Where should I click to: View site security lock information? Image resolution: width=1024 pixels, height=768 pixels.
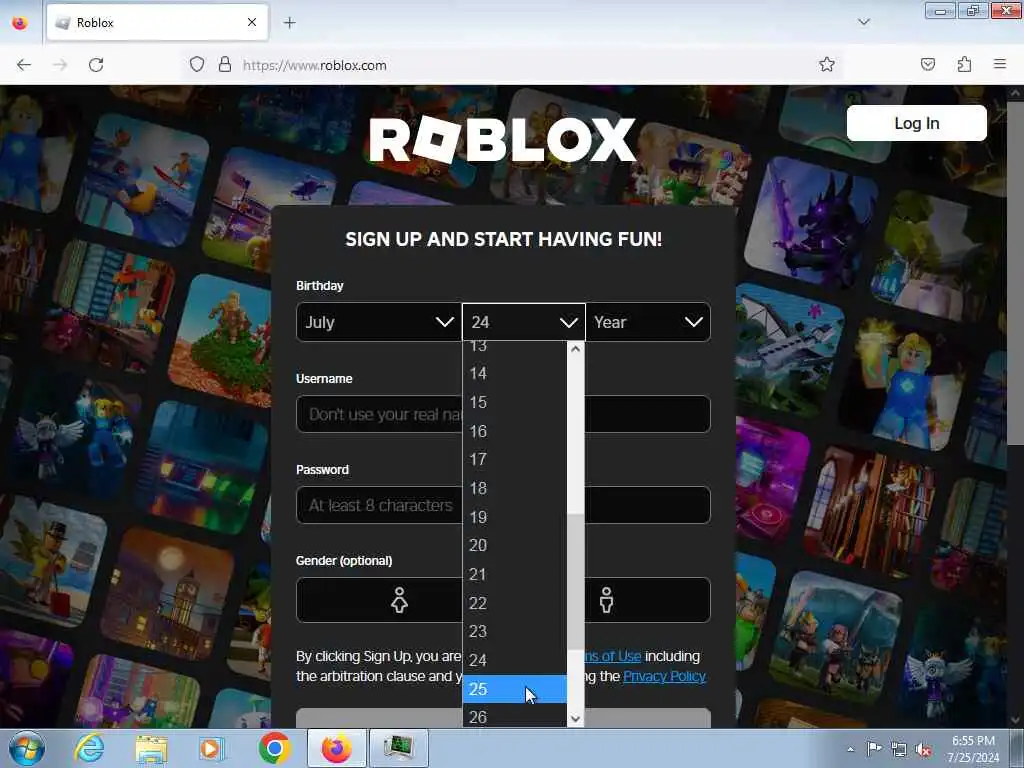tap(225, 65)
